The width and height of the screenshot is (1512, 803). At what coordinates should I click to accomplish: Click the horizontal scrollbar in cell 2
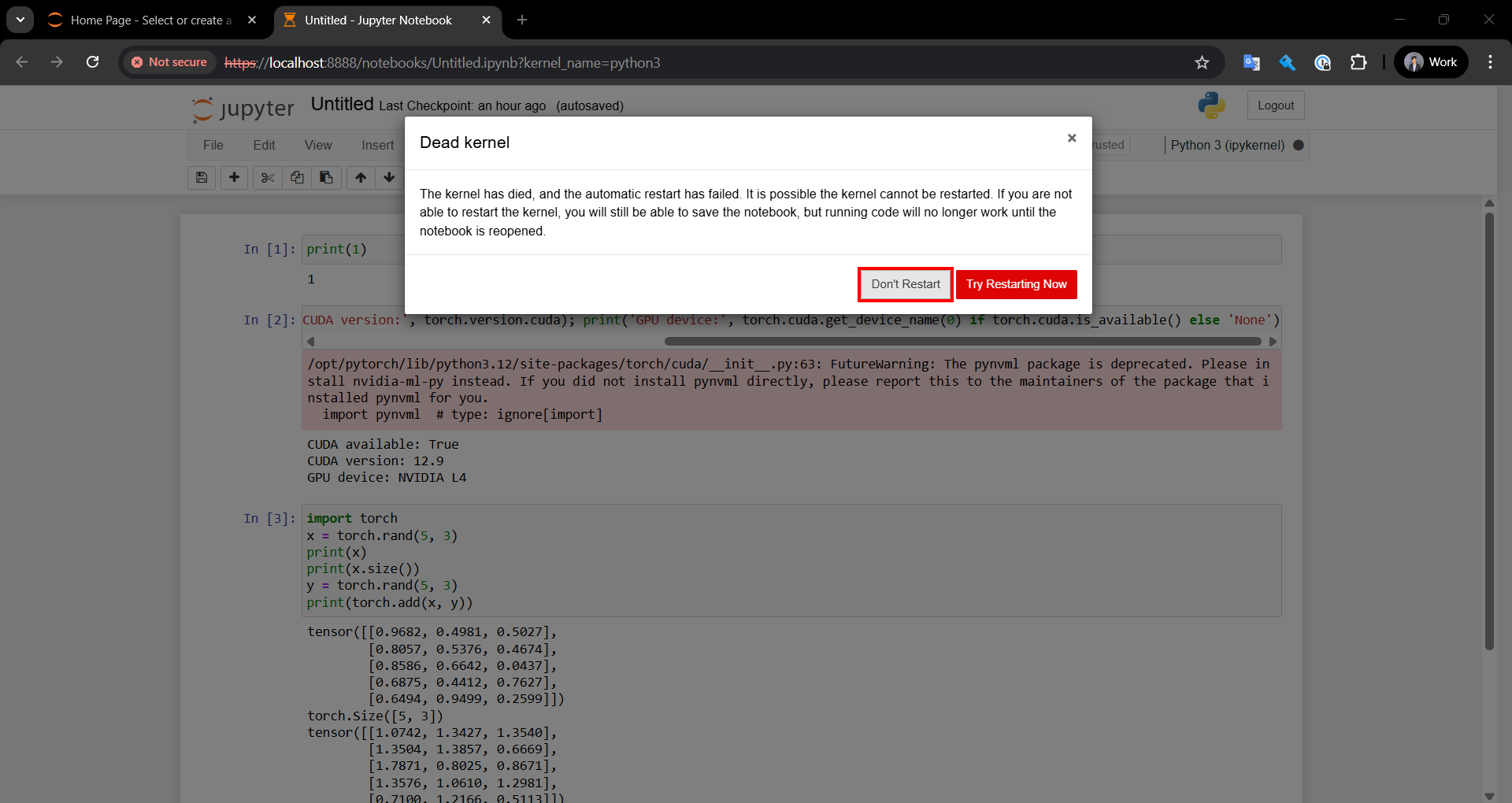pos(962,342)
